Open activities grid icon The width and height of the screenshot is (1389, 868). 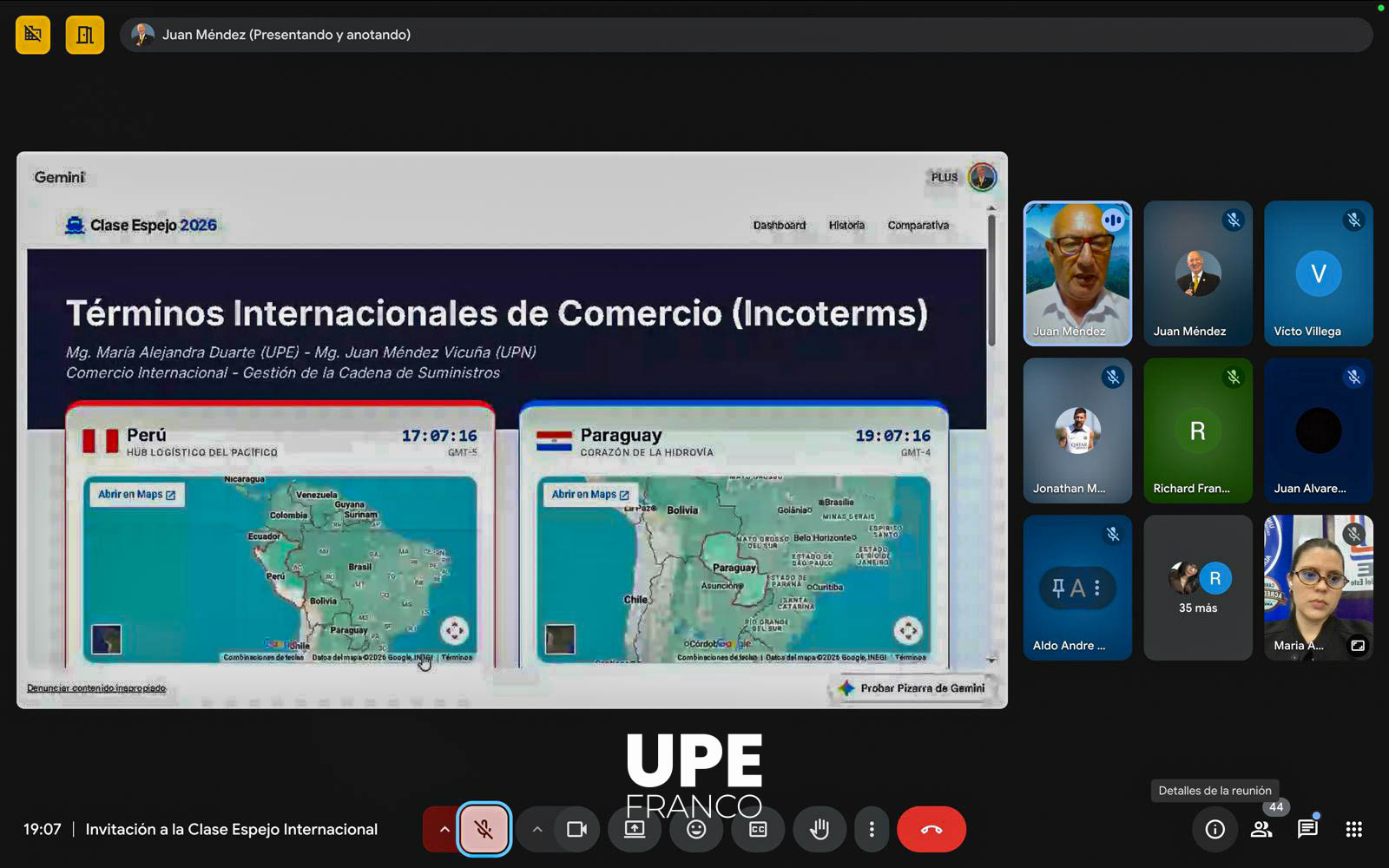tap(1353, 830)
